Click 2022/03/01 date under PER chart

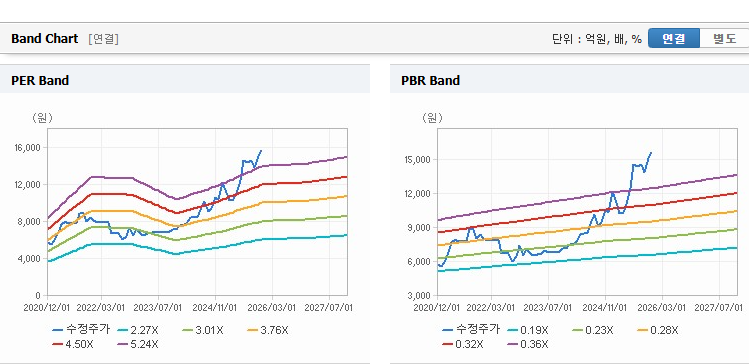(101, 308)
